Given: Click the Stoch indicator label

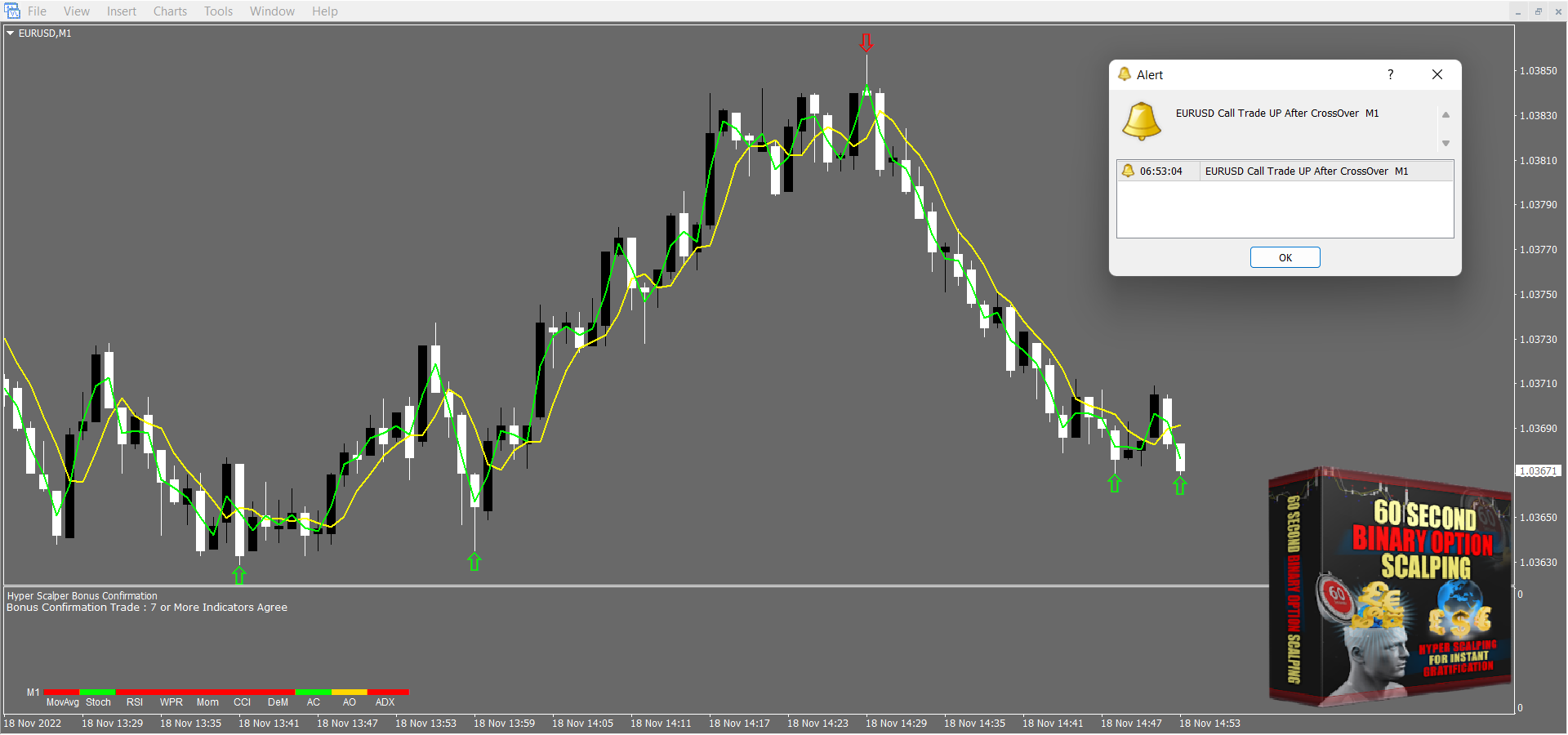Looking at the screenshot, I should coord(98,702).
